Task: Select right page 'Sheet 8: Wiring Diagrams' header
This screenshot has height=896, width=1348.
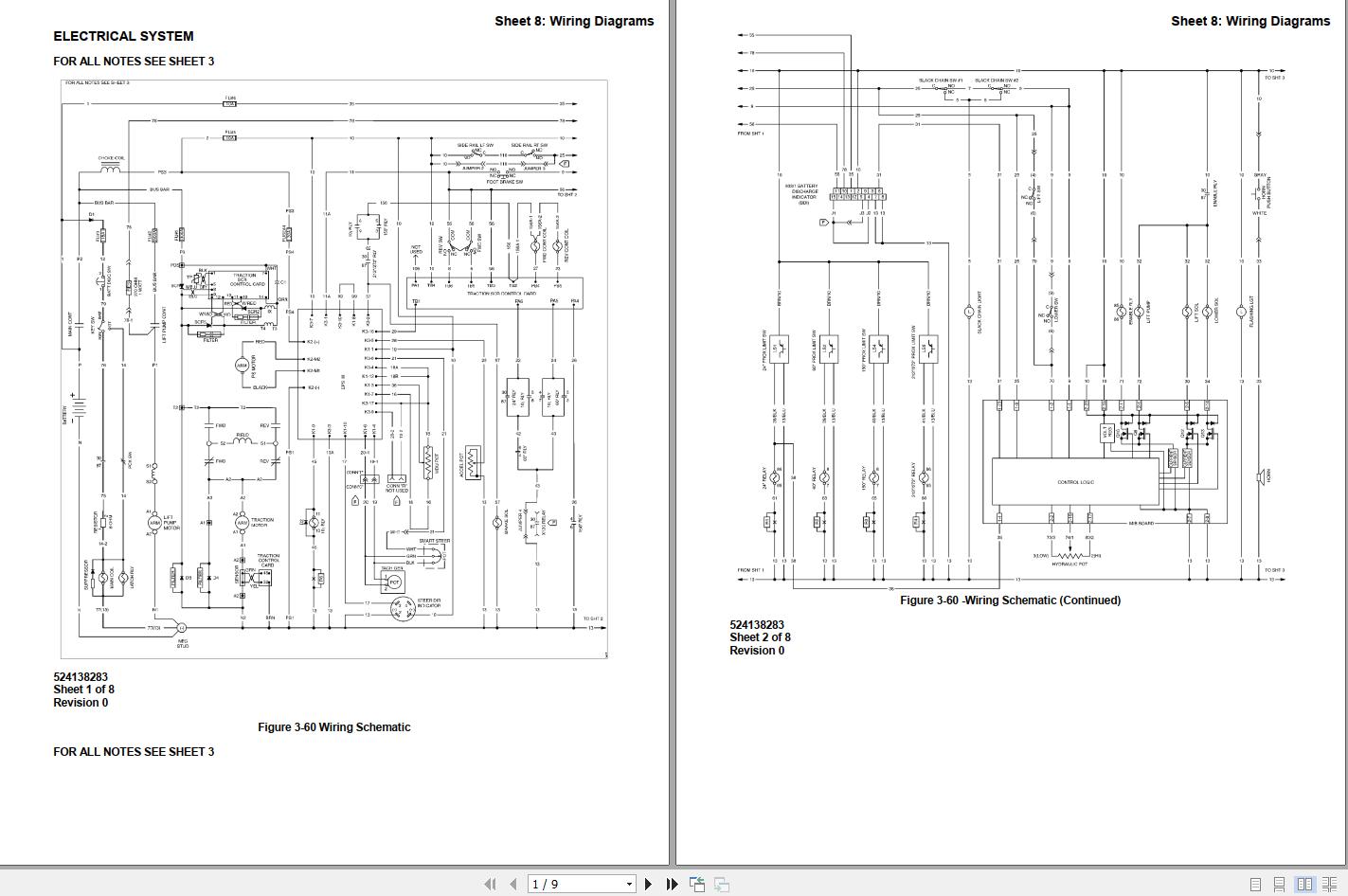Action: (x=1250, y=21)
